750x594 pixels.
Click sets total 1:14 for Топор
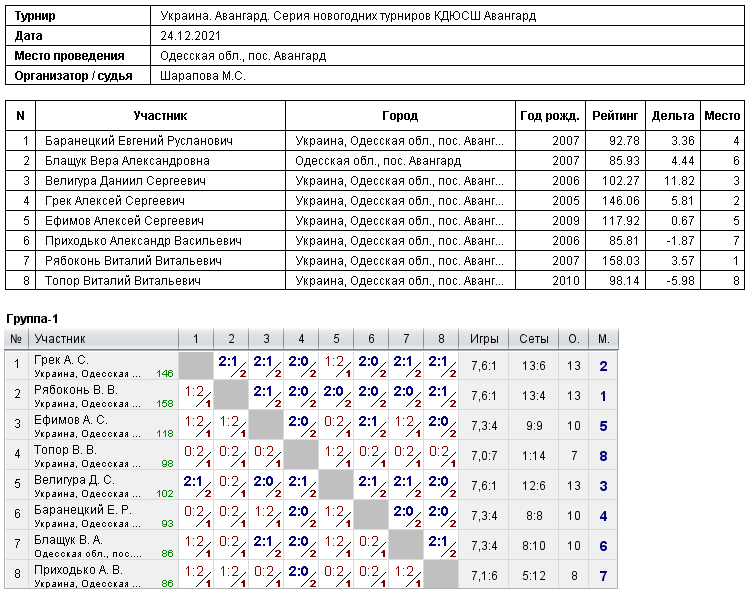pos(534,456)
